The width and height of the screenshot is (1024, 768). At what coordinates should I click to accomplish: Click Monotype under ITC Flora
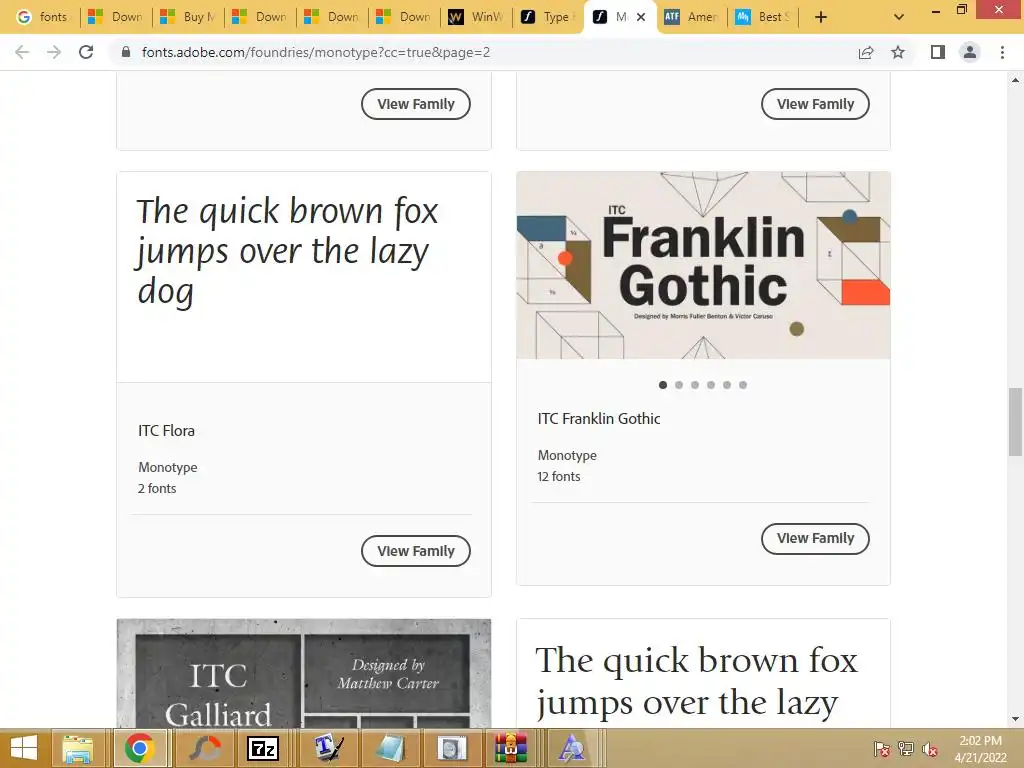(168, 468)
